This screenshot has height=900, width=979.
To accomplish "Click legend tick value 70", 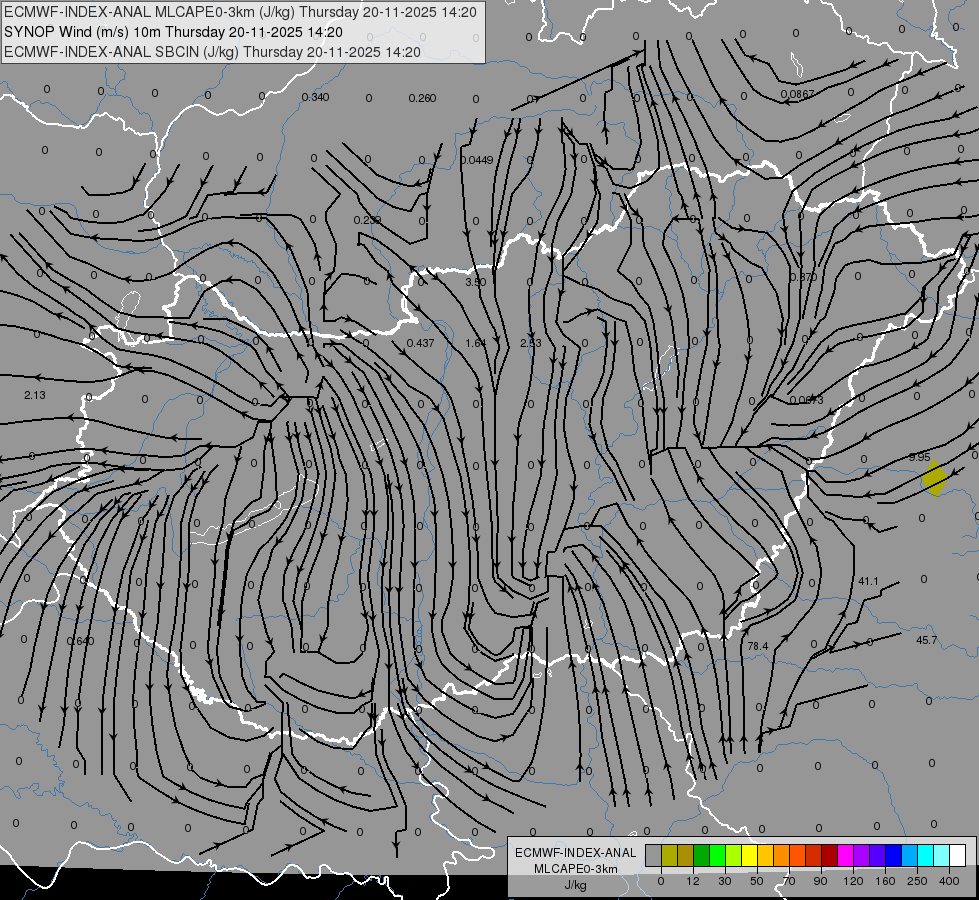I will click(789, 881).
